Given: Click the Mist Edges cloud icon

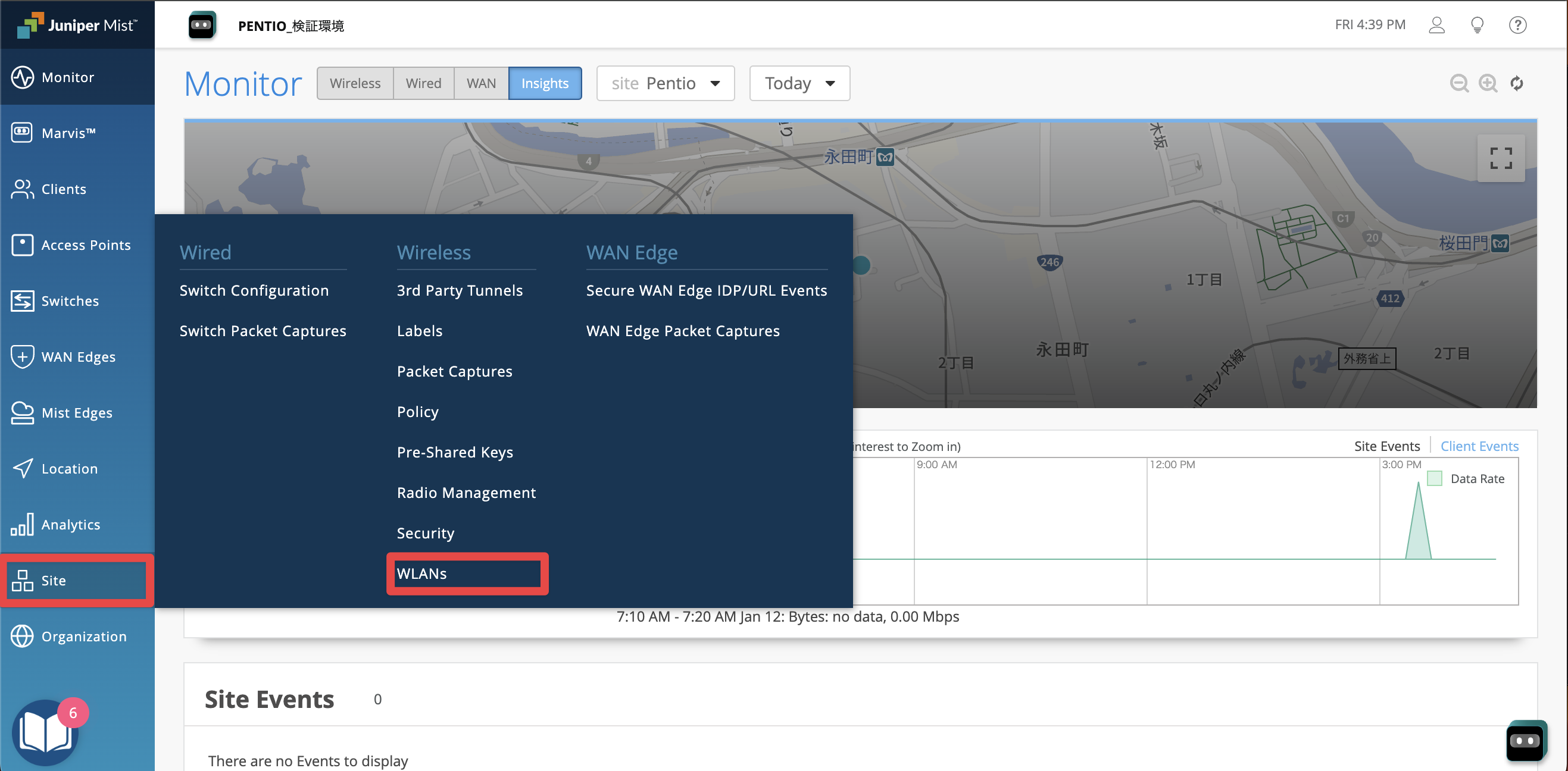Looking at the screenshot, I should tap(23, 413).
